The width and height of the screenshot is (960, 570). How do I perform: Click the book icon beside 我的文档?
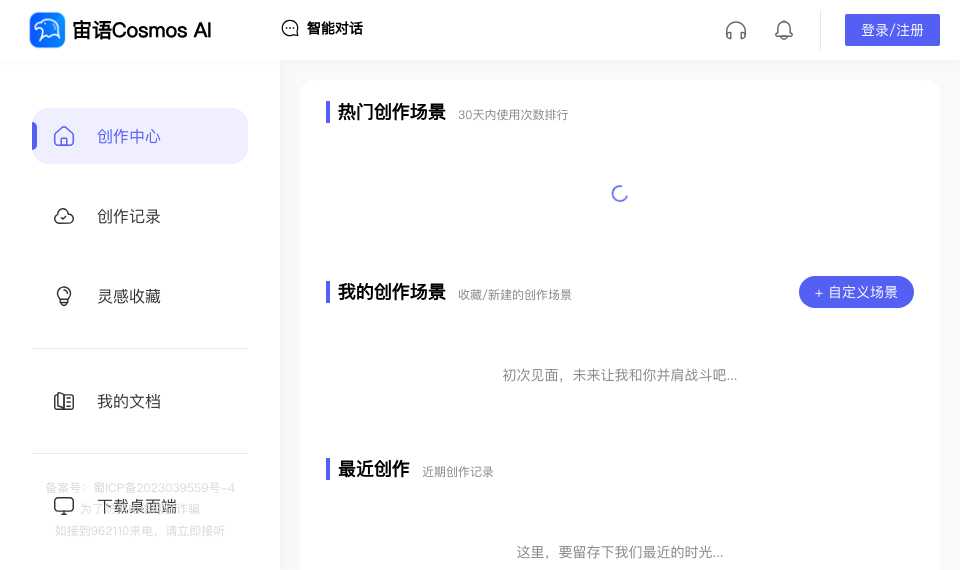tap(64, 401)
